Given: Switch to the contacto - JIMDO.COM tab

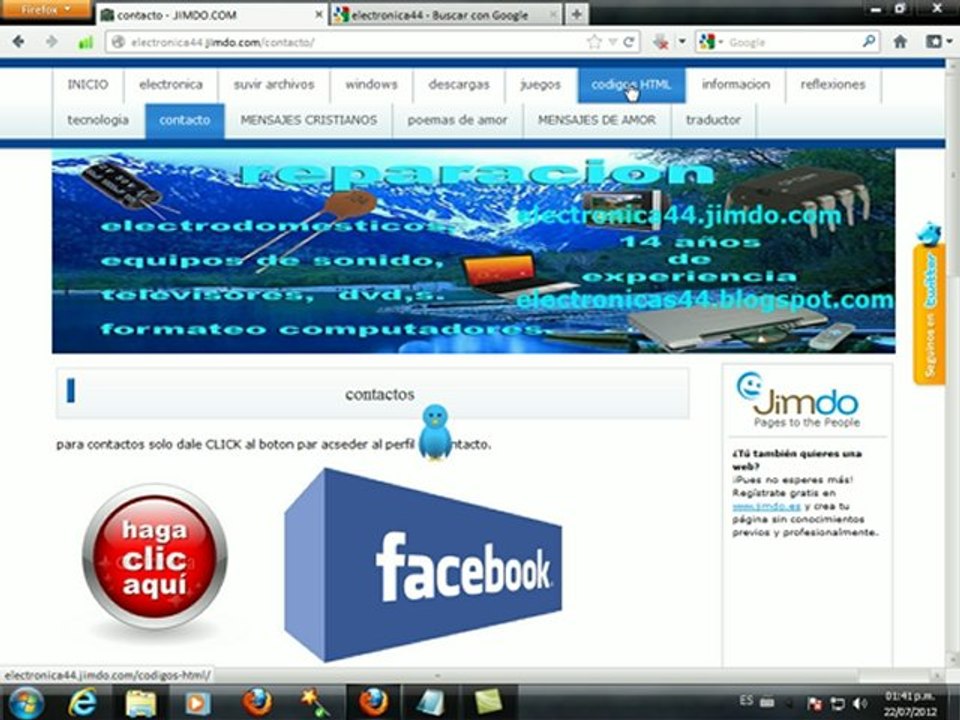Looking at the screenshot, I should [212, 15].
